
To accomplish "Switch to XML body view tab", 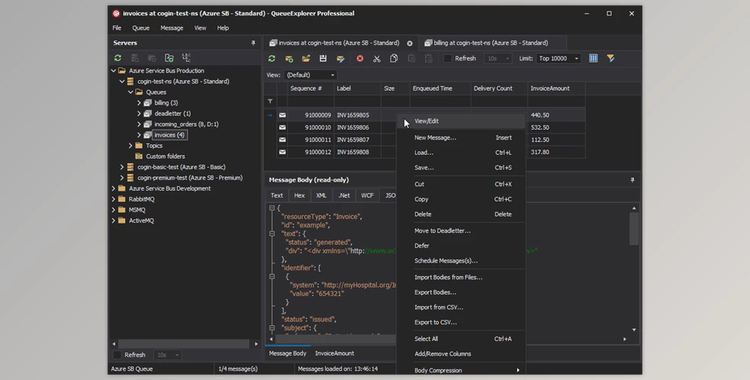I will coord(321,195).
